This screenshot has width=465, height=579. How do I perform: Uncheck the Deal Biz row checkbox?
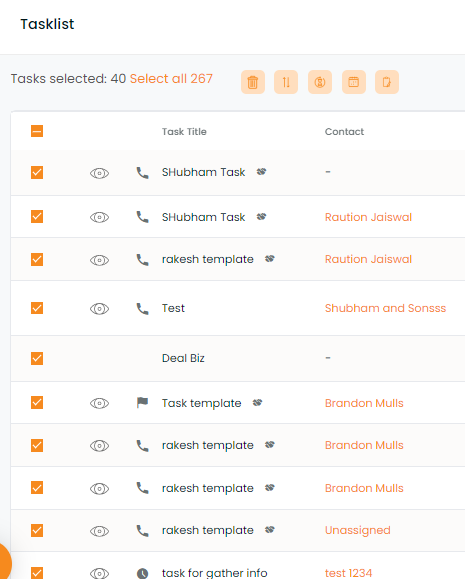click(37, 358)
